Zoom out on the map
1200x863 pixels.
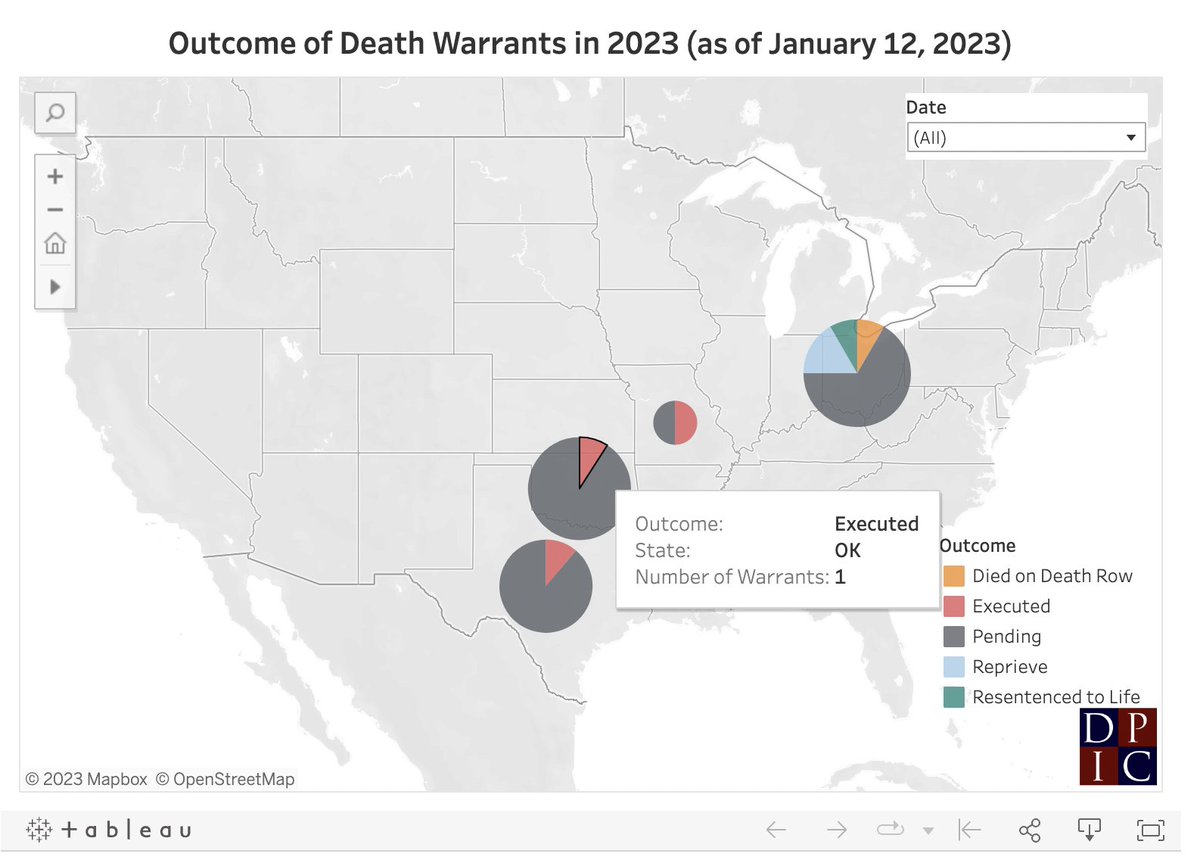(x=55, y=209)
